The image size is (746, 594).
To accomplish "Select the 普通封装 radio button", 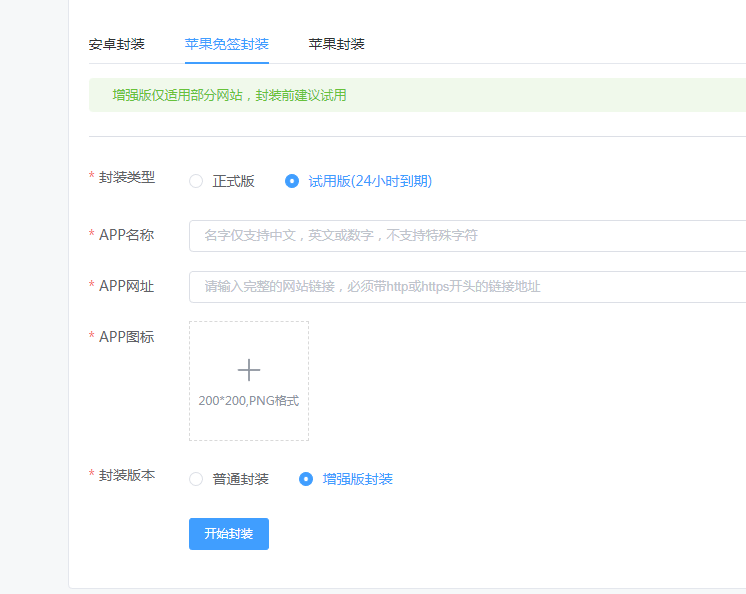I will pyautogui.click(x=196, y=479).
